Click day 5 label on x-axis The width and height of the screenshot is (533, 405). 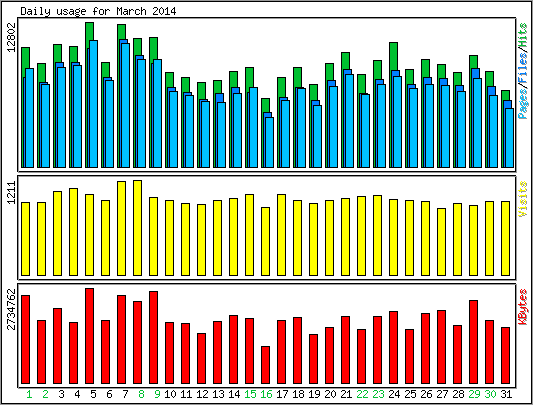tap(93, 394)
